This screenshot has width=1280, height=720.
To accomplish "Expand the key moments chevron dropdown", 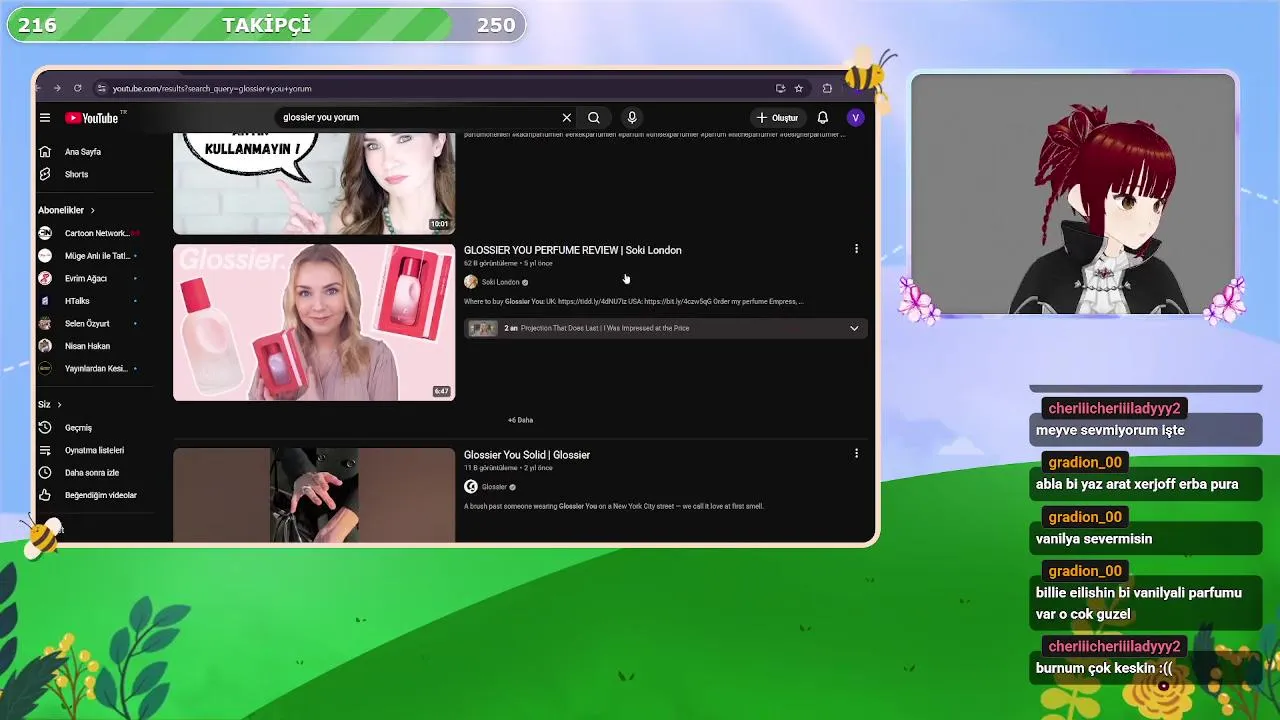I will click(854, 328).
